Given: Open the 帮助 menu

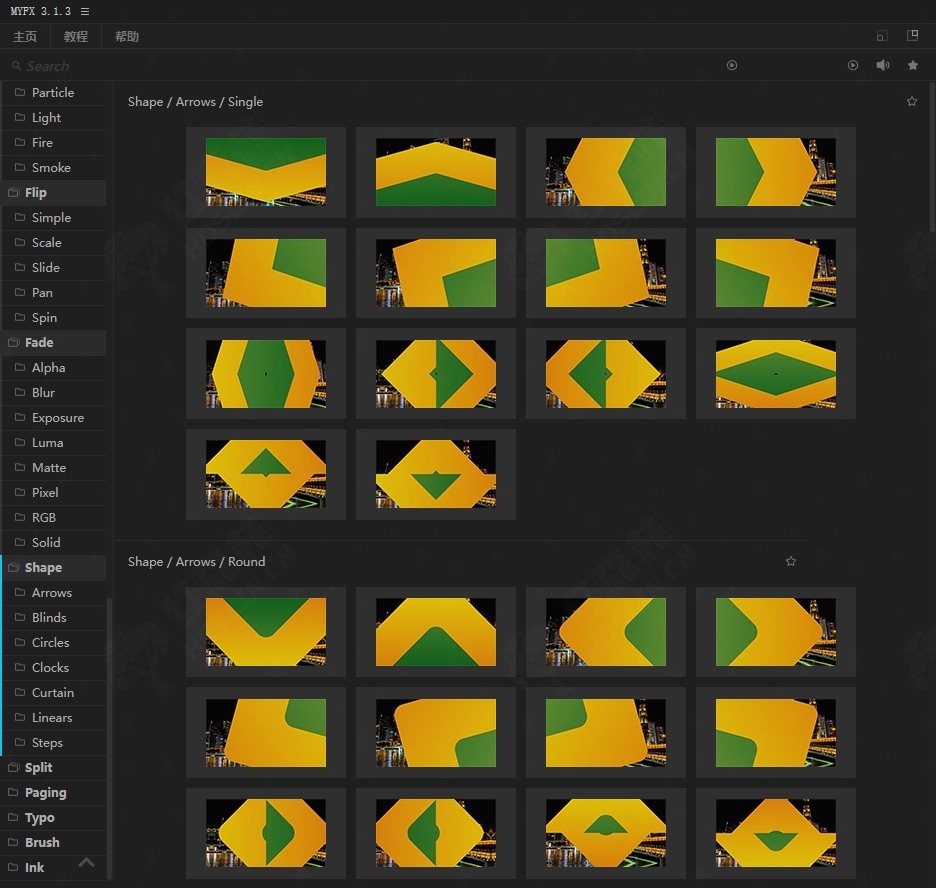Looking at the screenshot, I should click(x=127, y=36).
